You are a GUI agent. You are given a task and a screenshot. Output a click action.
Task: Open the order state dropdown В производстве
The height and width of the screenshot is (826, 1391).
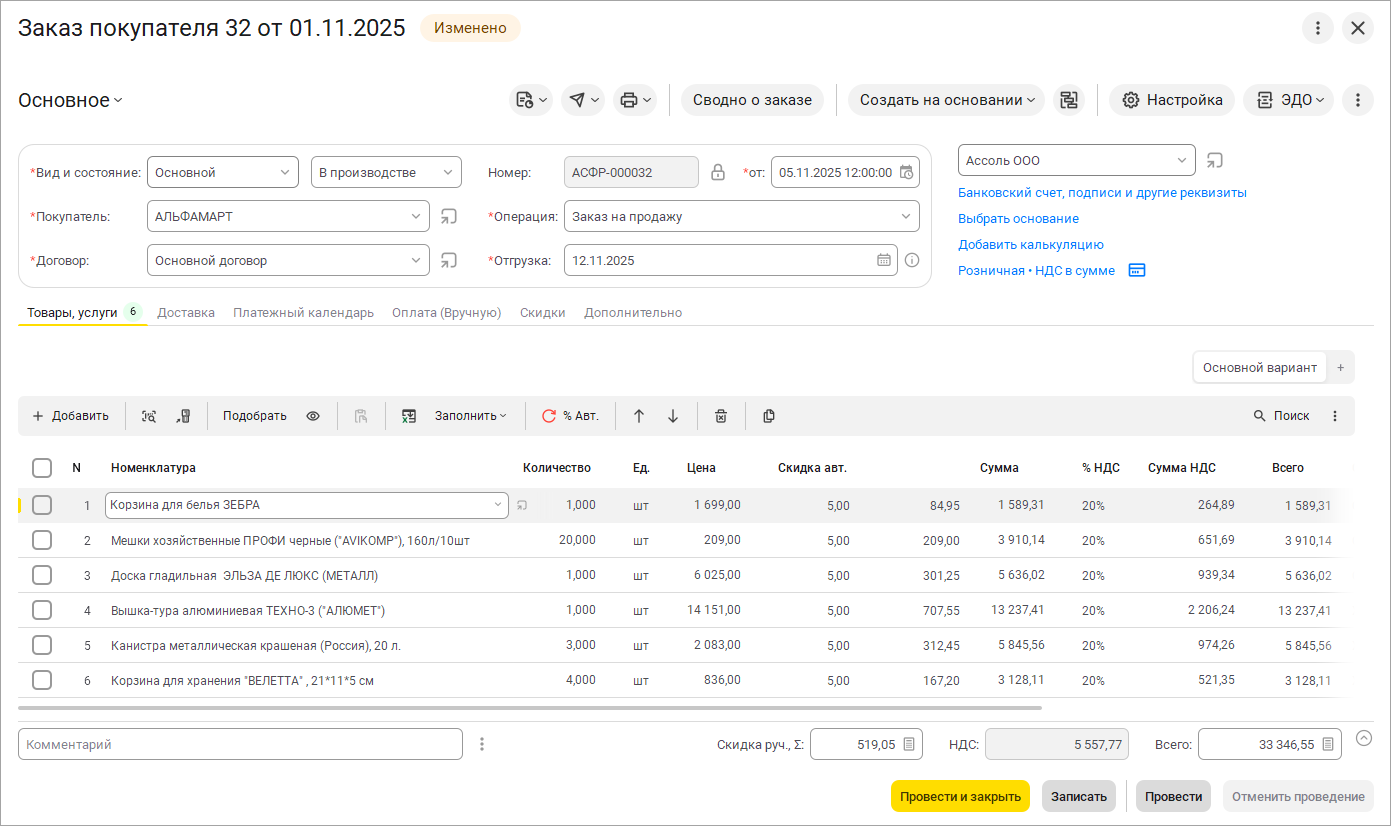[x=386, y=172]
